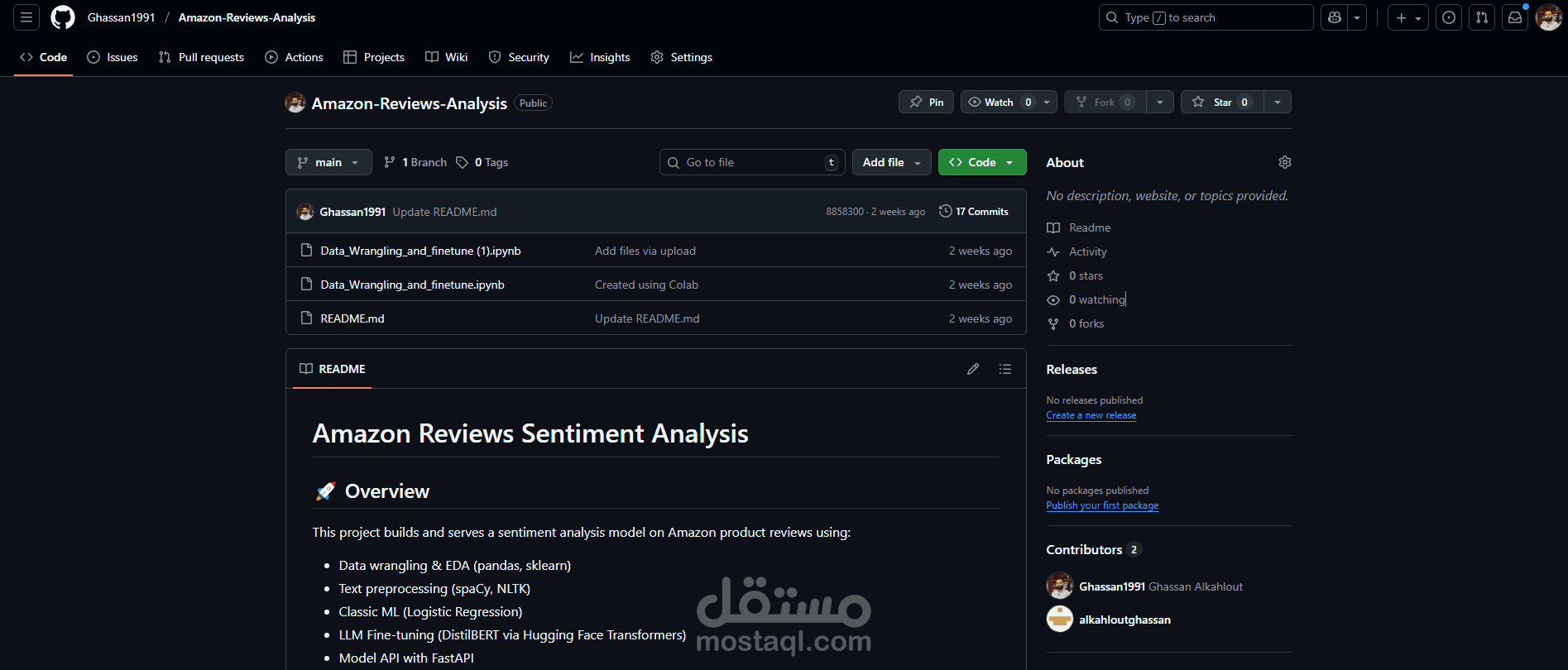Open the Add file dropdown
The height and width of the screenshot is (670, 1568).
(x=892, y=162)
